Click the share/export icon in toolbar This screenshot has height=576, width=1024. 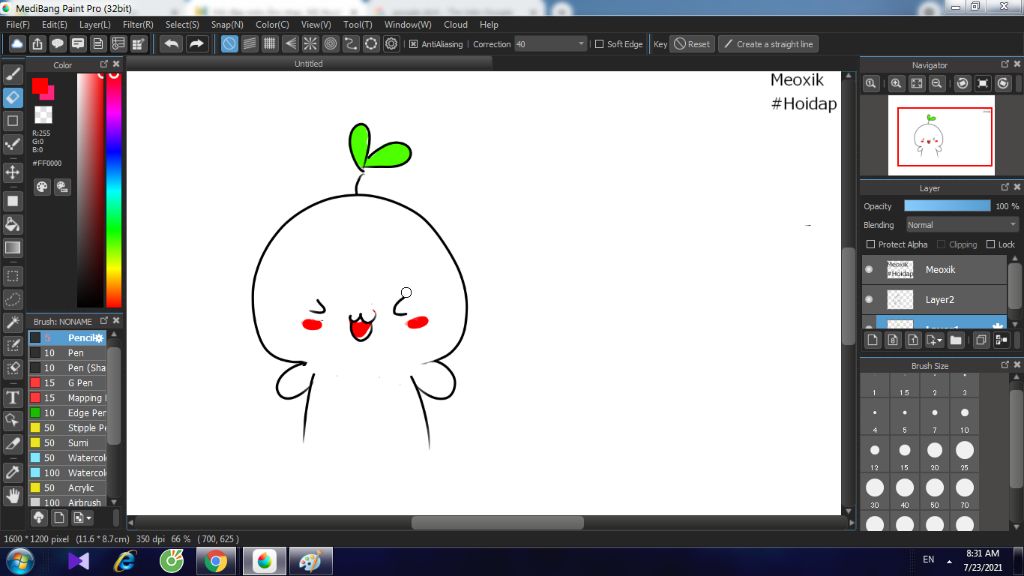(37, 44)
